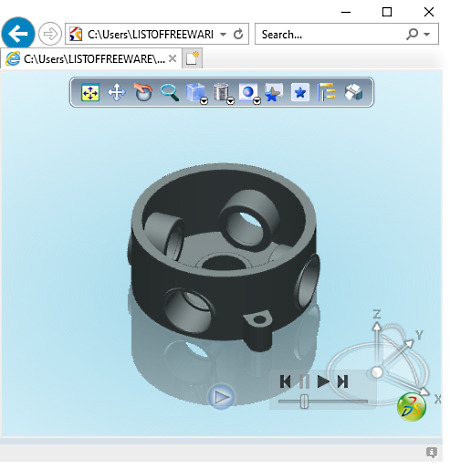Select the Zoom magnifier tool
The width and height of the screenshot is (450, 470).
pyautogui.click(x=170, y=92)
